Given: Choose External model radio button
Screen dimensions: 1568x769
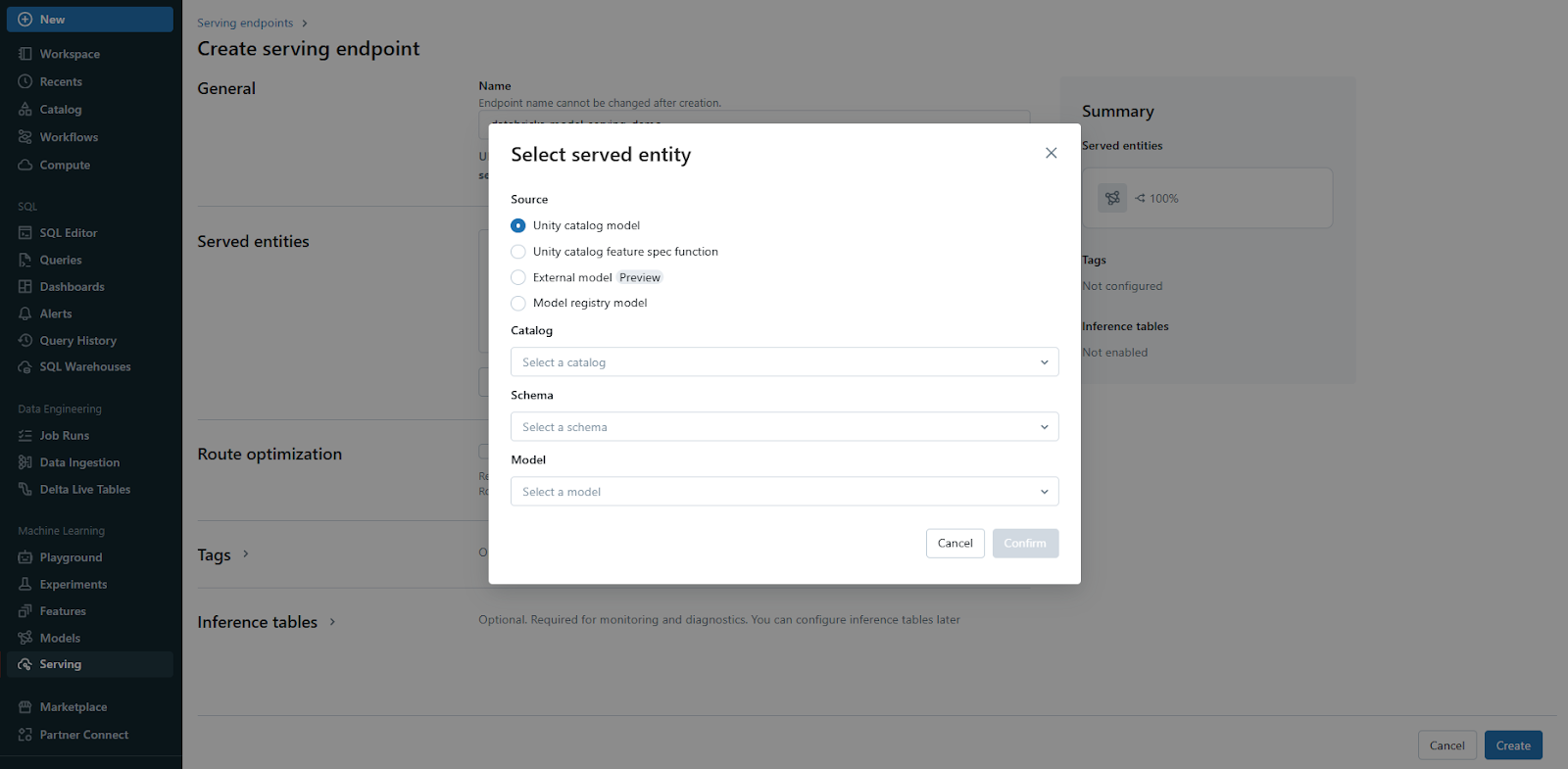Looking at the screenshot, I should pyautogui.click(x=518, y=277).
